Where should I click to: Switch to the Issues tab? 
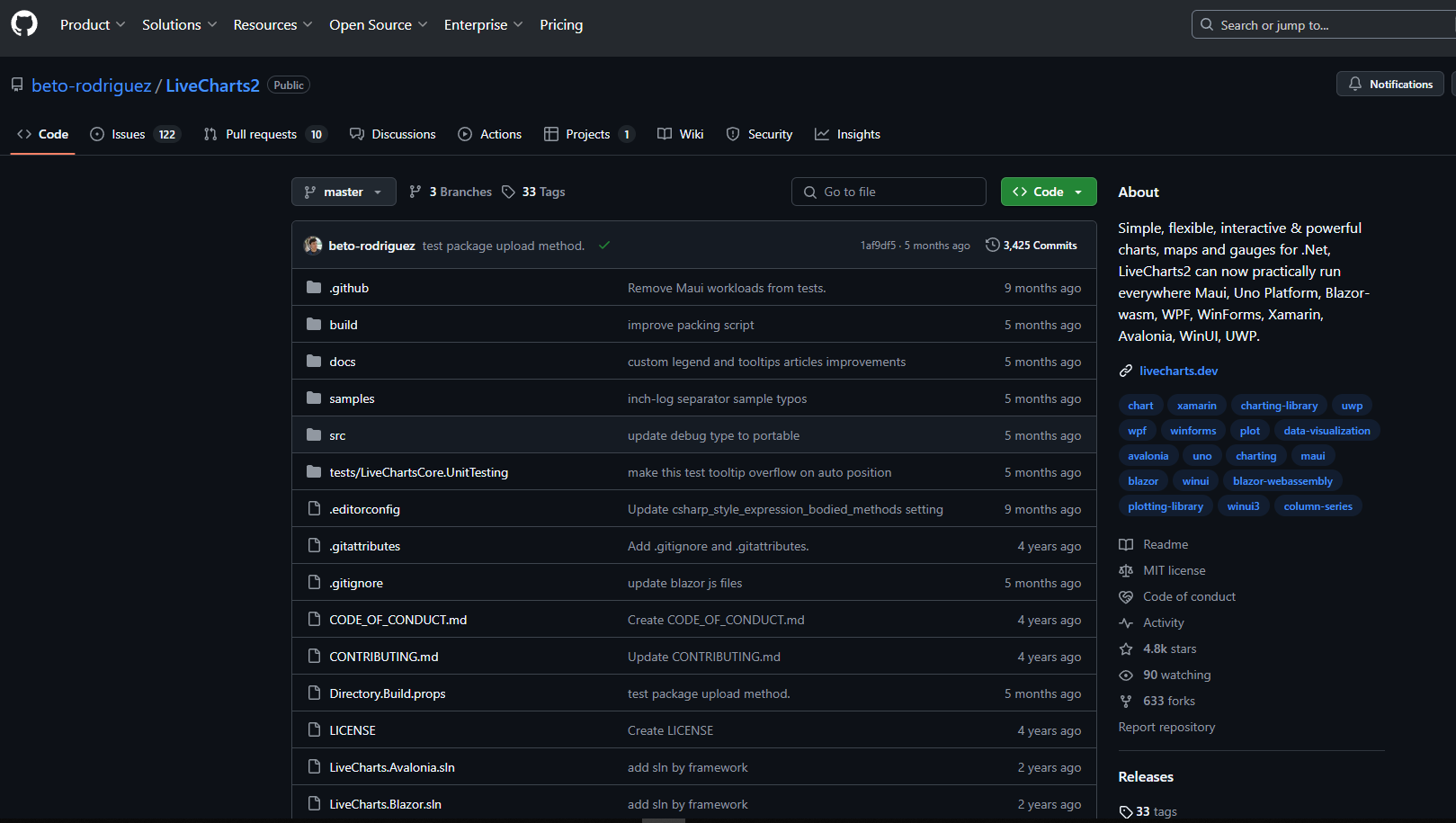[135, 134]
